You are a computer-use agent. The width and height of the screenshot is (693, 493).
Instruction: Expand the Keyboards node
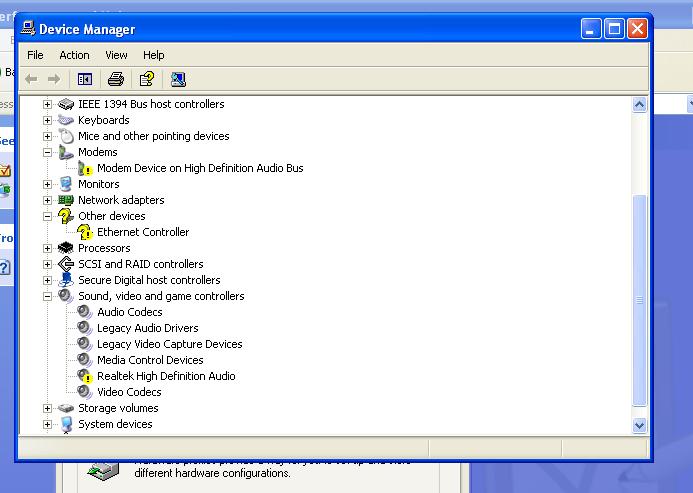point(47,120)
